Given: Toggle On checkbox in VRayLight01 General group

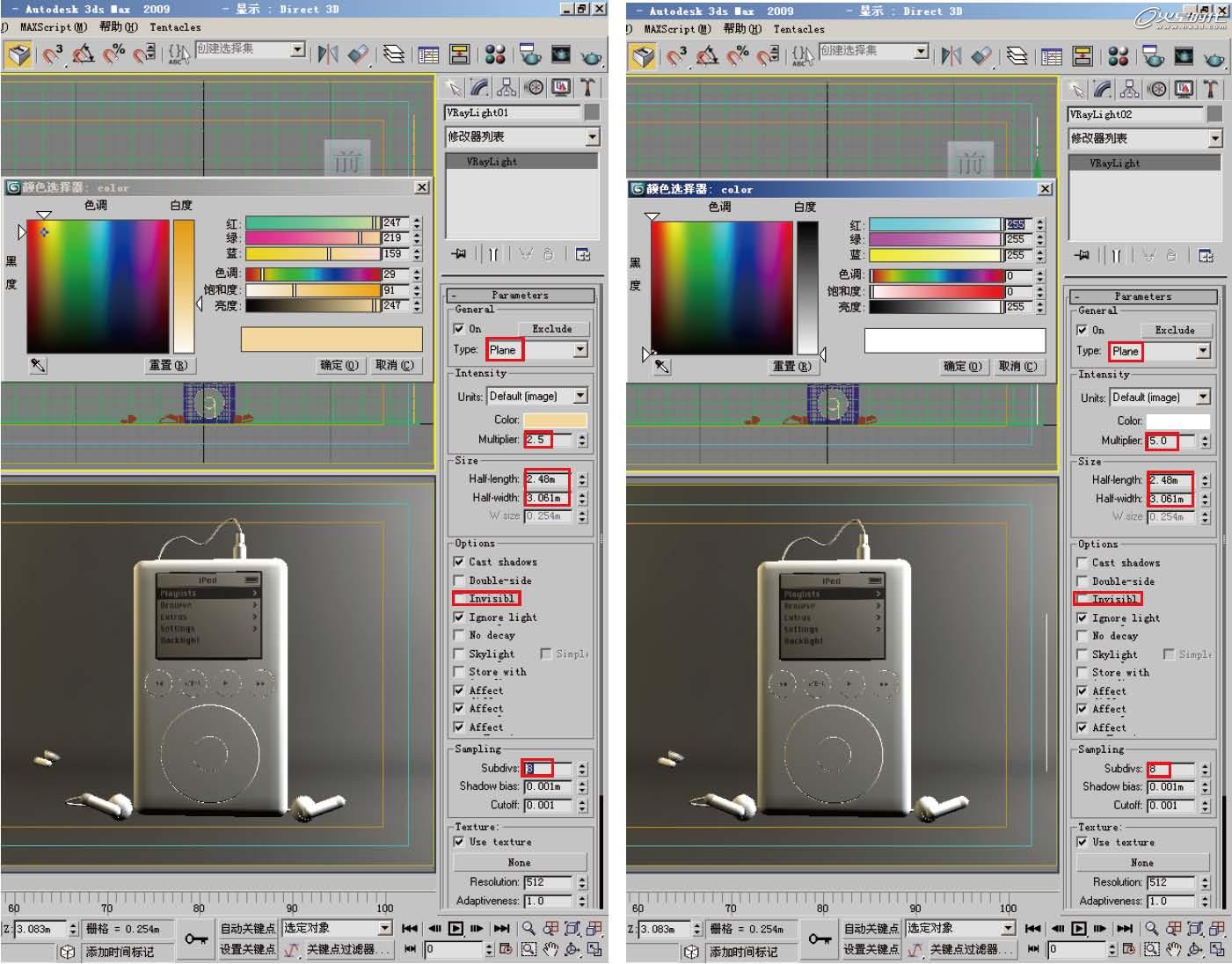Looking at the screenshot, I should [459, 329].
